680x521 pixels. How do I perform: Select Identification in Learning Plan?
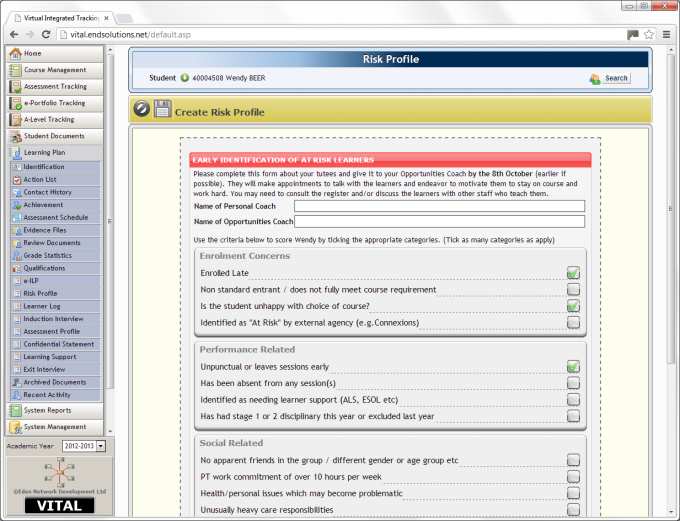point(56,167)
